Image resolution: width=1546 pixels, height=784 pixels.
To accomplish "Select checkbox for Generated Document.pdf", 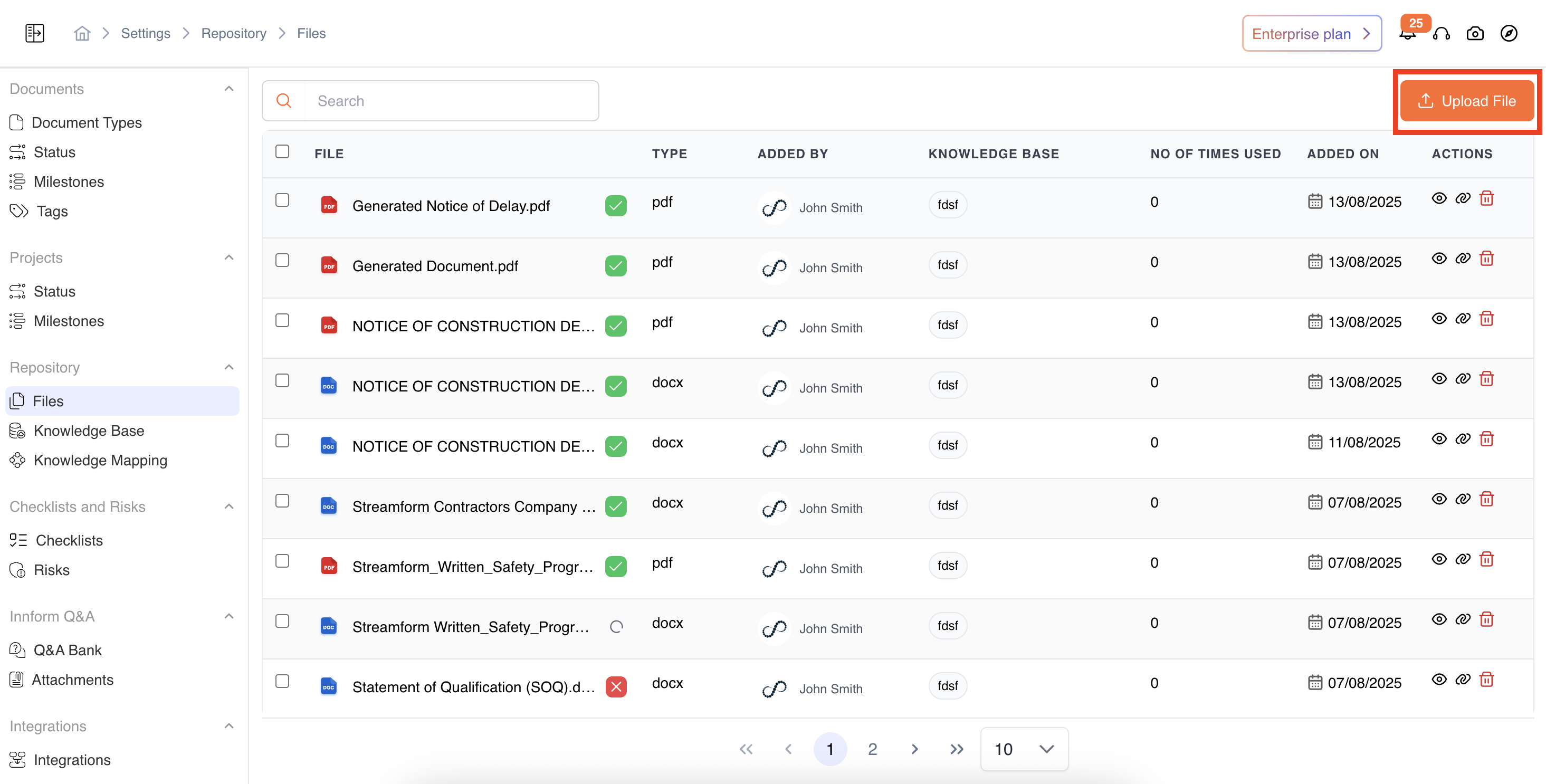I will (x=282, y=260).
